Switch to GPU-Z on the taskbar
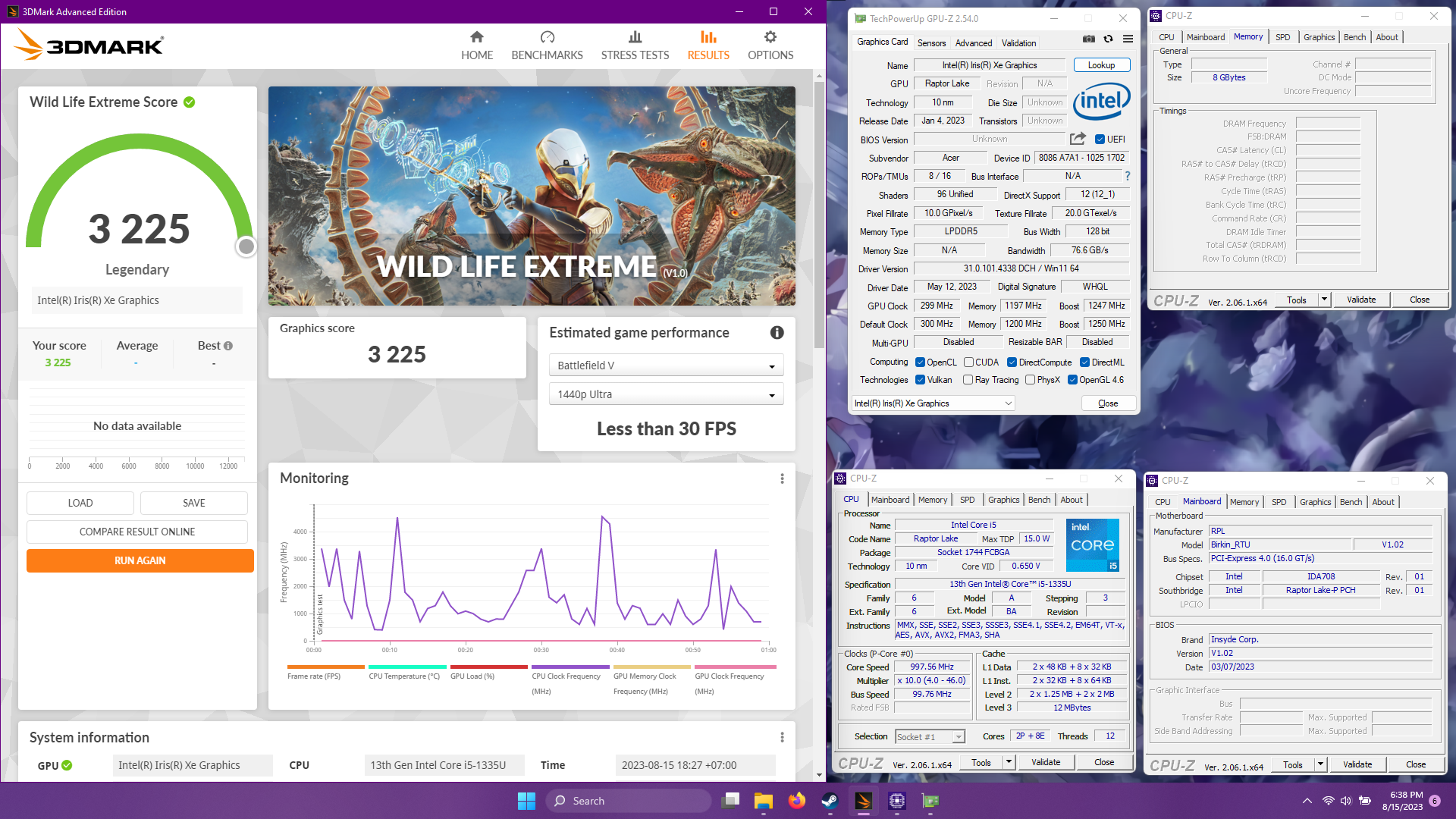Image resolution: width=1456 pixels, height=819 pixels. 930,801
